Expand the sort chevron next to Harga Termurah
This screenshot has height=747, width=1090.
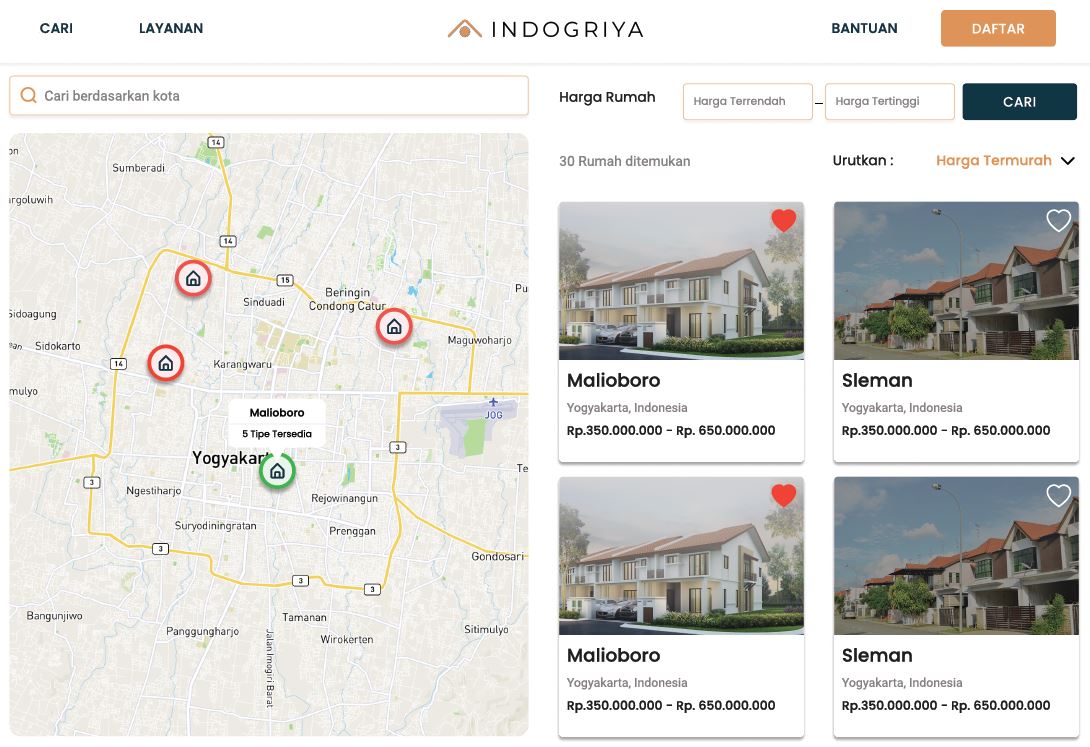(x=1067, y=161)
